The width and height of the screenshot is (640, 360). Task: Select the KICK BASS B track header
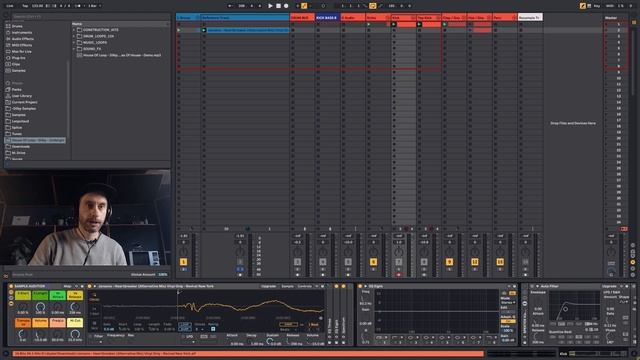pos(327,18)
